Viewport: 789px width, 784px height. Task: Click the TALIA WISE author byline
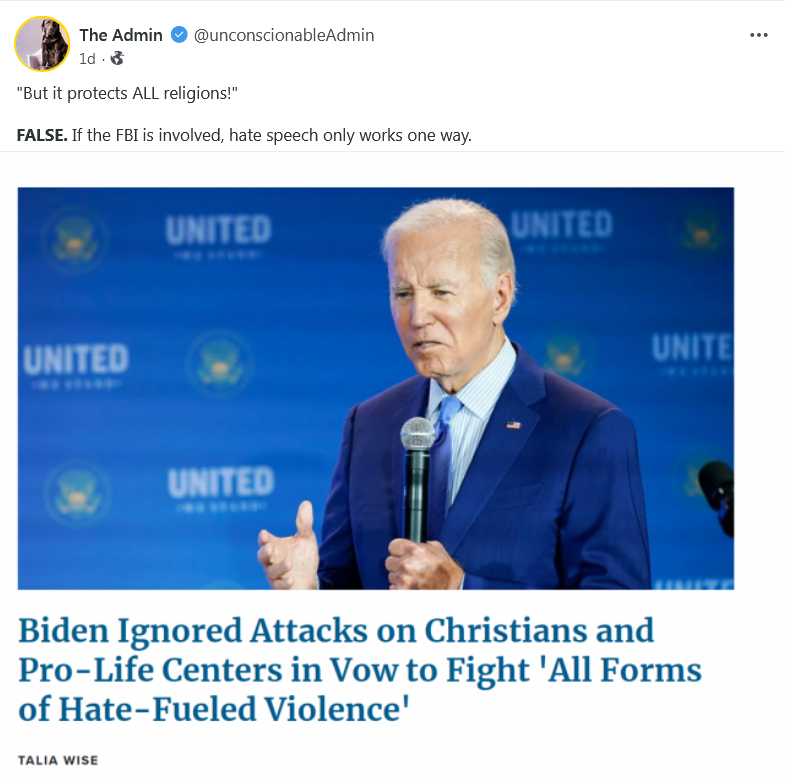coord(58,760)
